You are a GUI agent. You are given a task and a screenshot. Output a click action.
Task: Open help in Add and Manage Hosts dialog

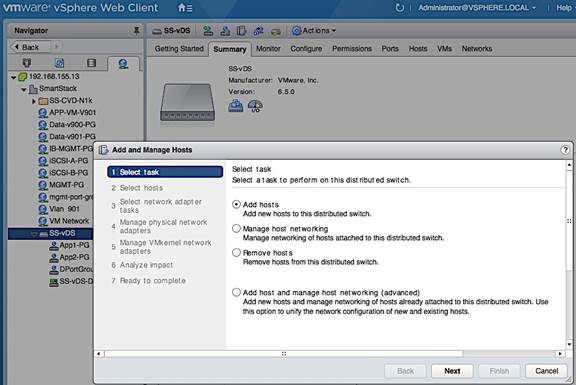click(565, 150)
